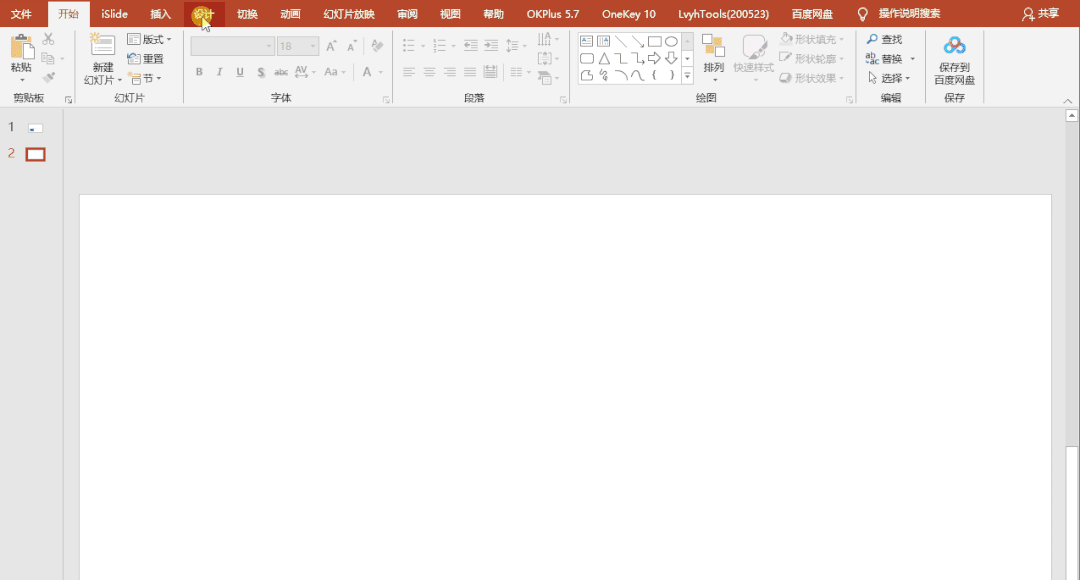Image resolution: width=1080 pixels, height=580 pixels.
Task: Switch to the OneKey 10 tab
Action: point(629,14)
